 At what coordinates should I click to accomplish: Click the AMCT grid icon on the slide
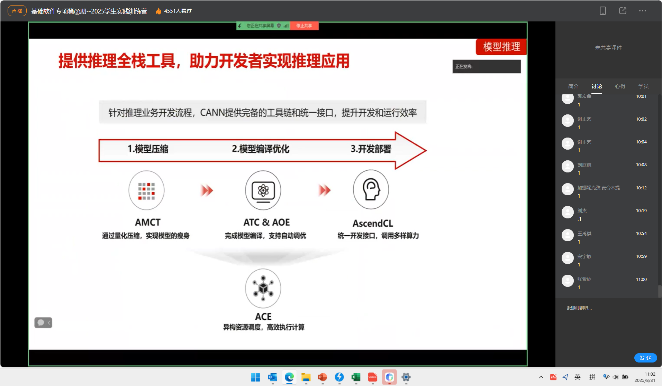(x=147, y=190)
